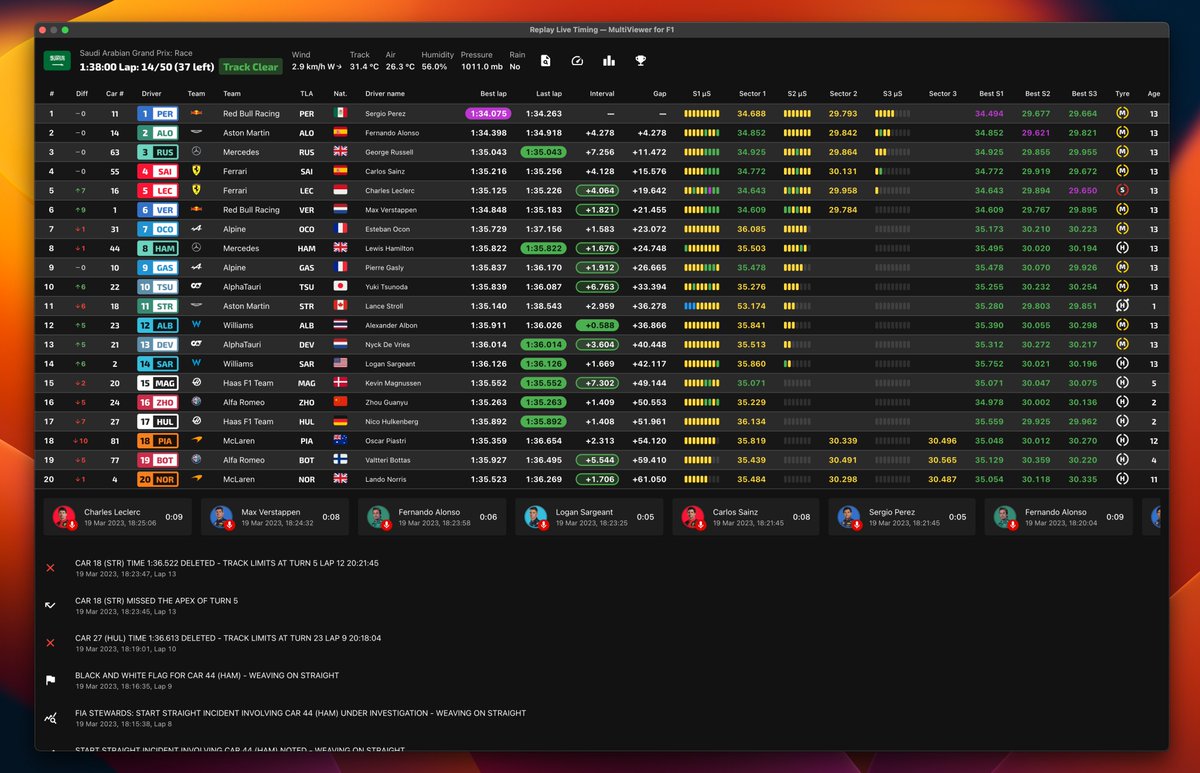
Task: Click the Saudi Arabia flag icon
Action: [x=58, y=60]
